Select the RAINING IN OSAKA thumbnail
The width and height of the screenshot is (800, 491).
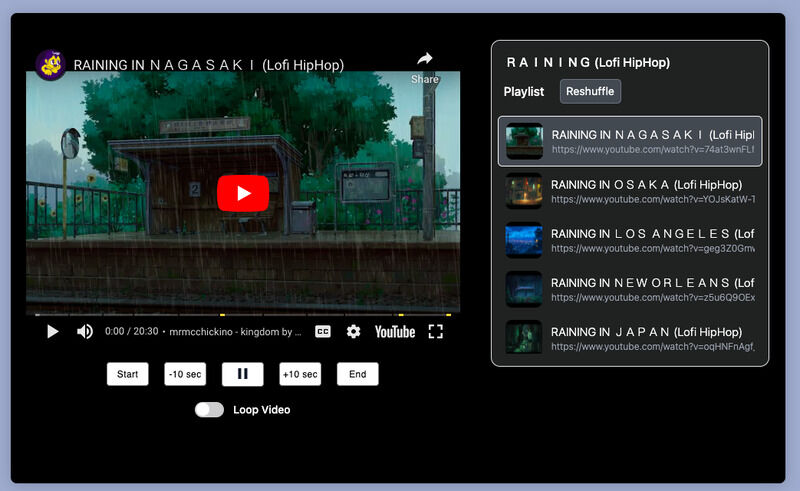coord(524,191)
